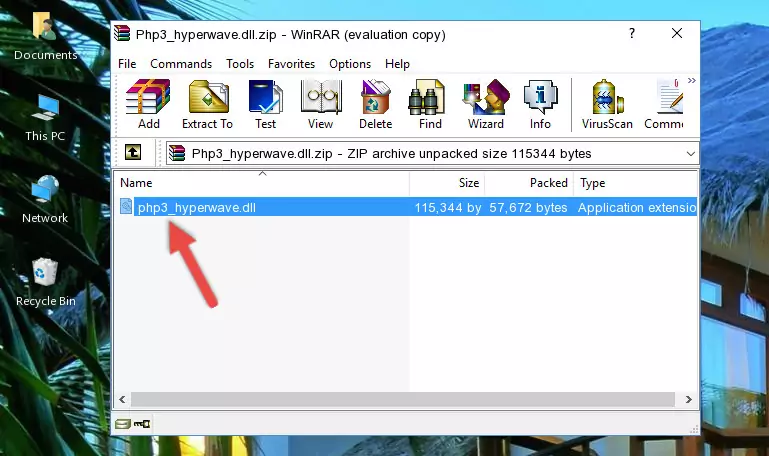The image size is (769, 456).
Task: Click the right arrow of the horizontal scrollbar
Action: tap(689, 399)
